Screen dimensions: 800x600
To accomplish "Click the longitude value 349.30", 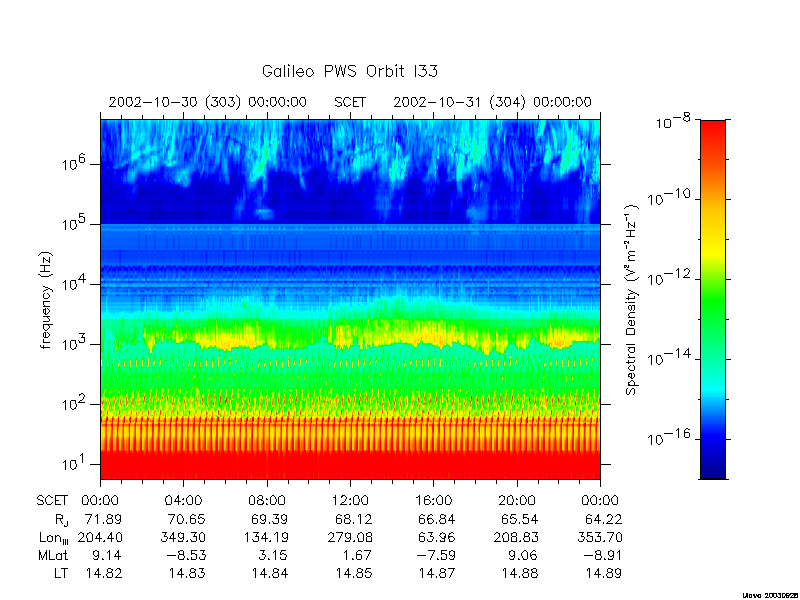I will click(183, 537).
